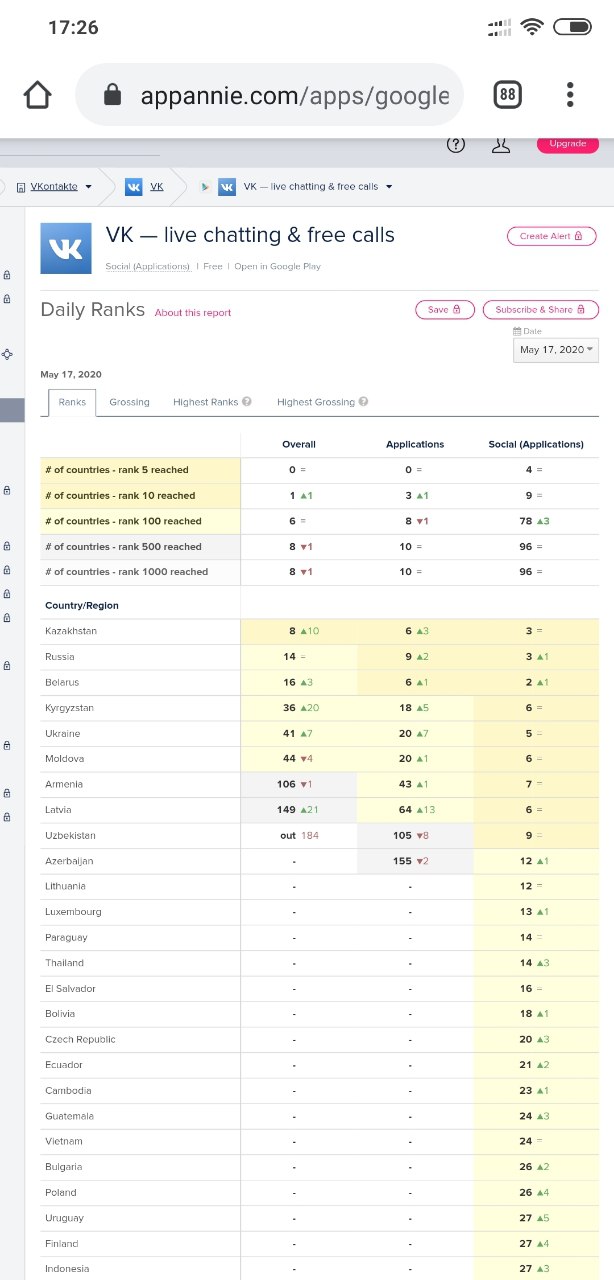
Task: Tap the padlock site-security icon in address bar
Action: [112, 95]
